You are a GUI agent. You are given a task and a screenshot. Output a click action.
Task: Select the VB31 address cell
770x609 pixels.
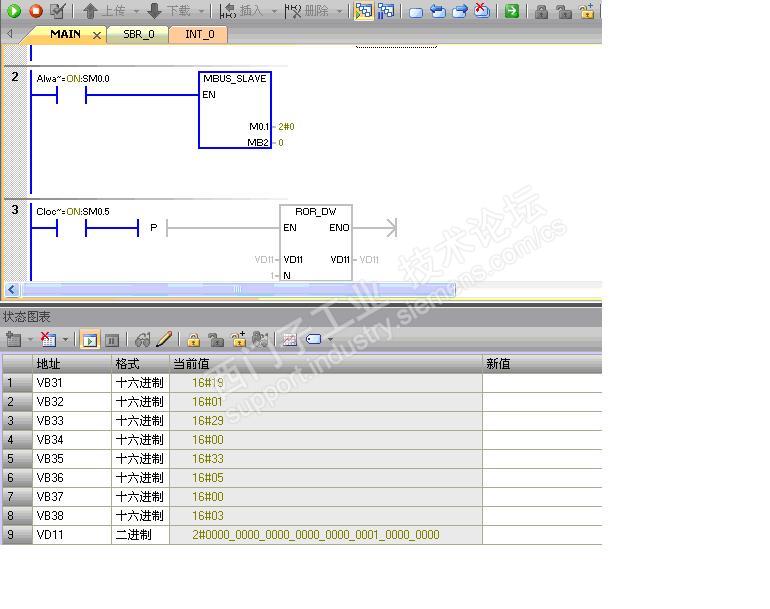(72, 383)
